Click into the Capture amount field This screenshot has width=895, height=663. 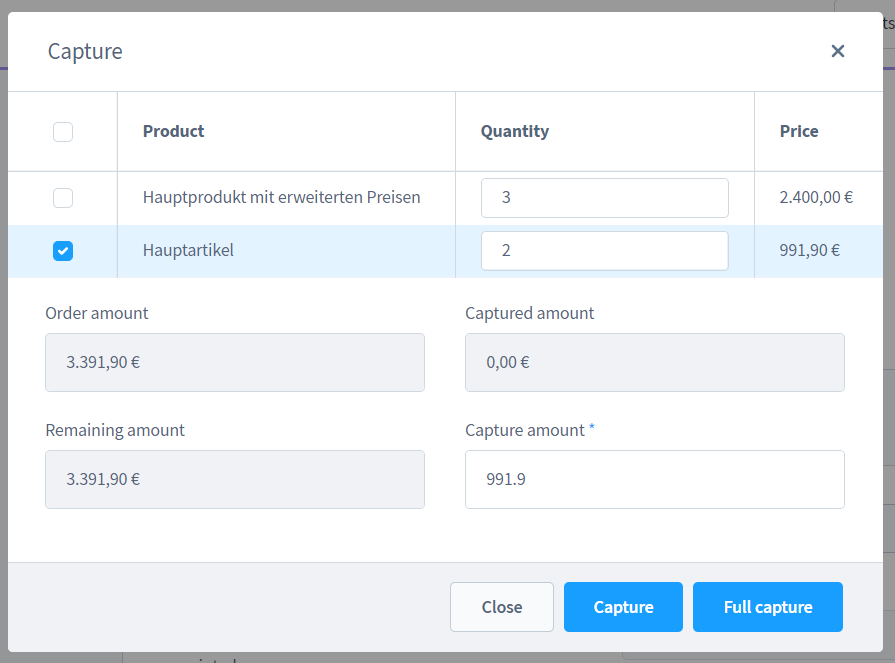click(x=655, y=479)
